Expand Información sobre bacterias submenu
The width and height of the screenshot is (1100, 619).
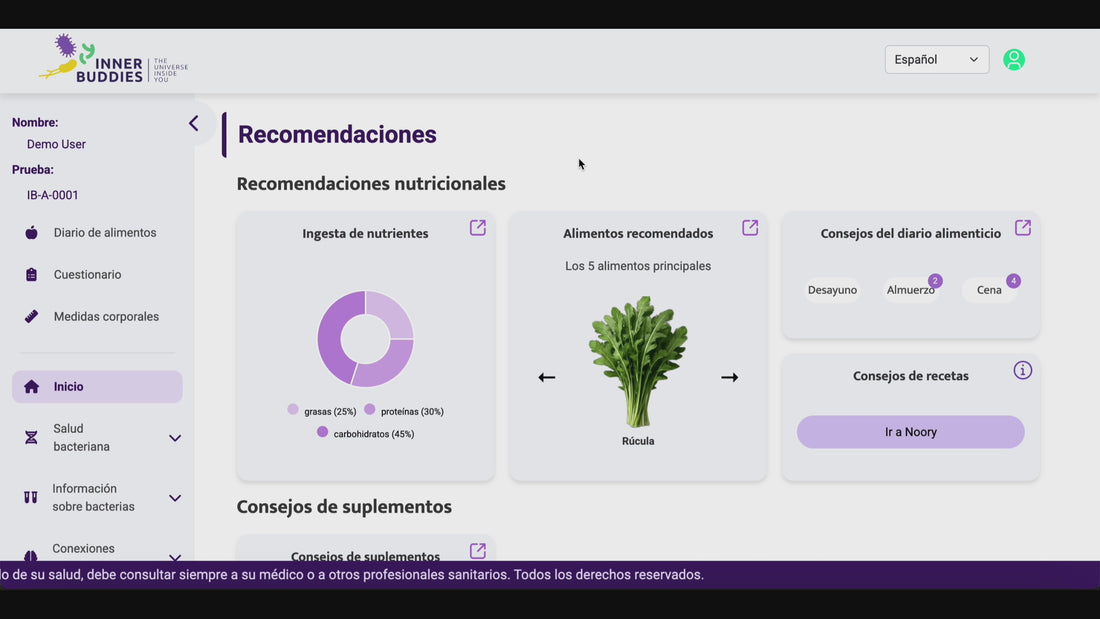click(x=175, y=498)
